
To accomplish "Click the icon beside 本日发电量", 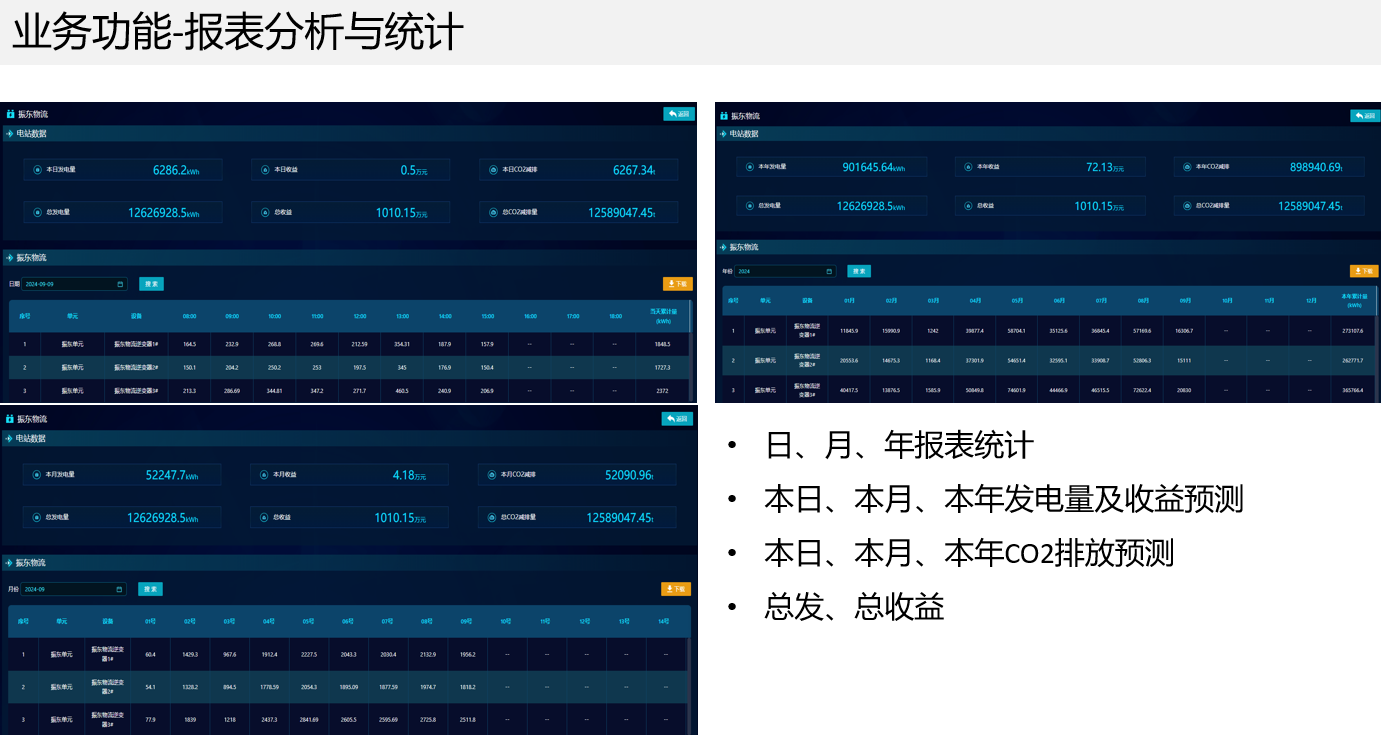I will tap(38, 170).
